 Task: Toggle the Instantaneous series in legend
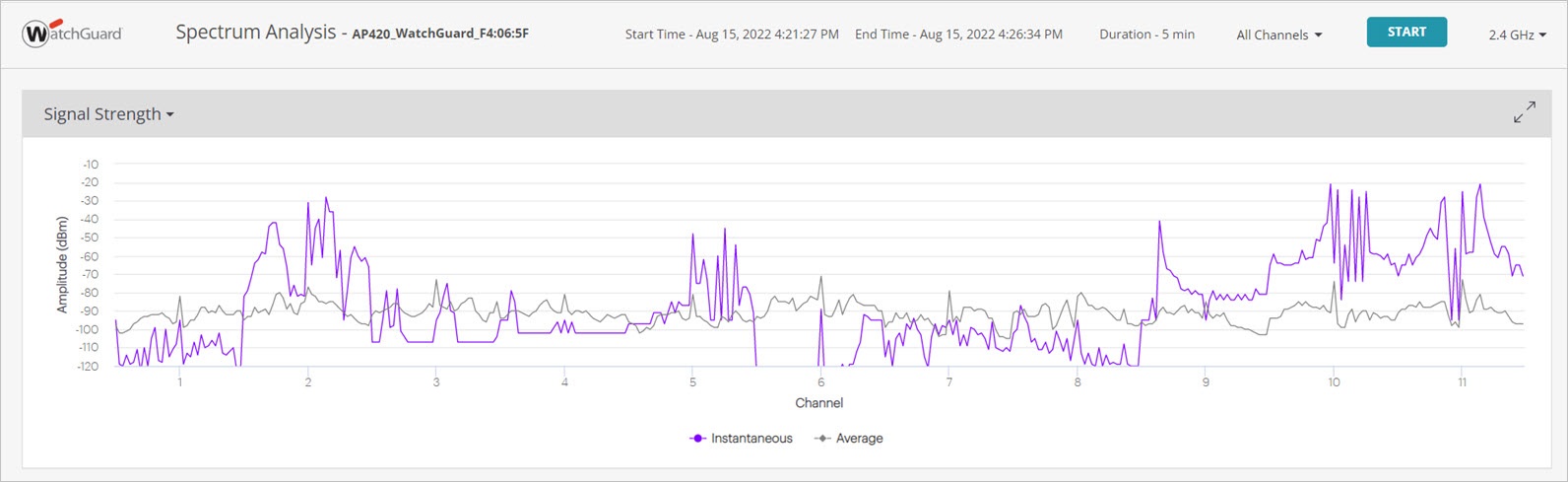tap(741, 439)
